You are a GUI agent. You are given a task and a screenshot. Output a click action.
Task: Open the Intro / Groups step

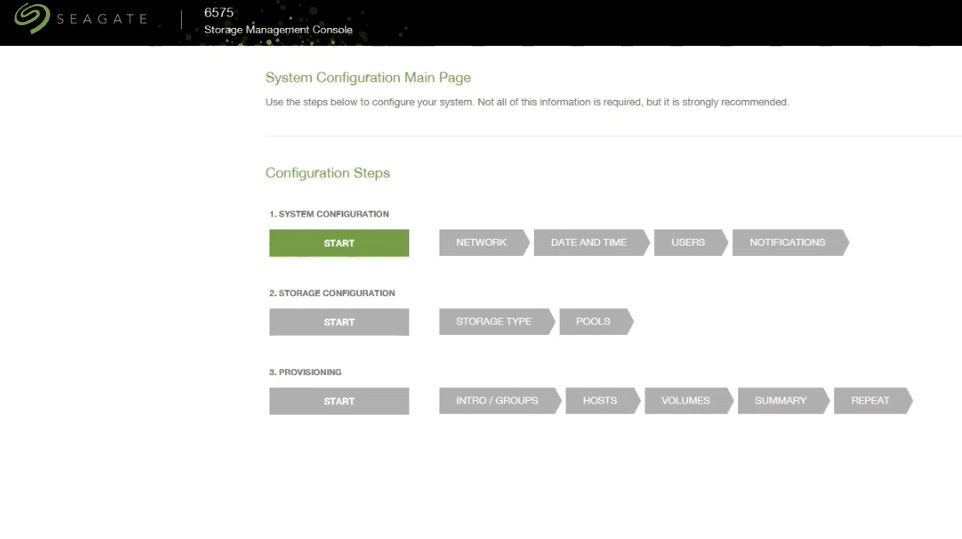(499, 400)
